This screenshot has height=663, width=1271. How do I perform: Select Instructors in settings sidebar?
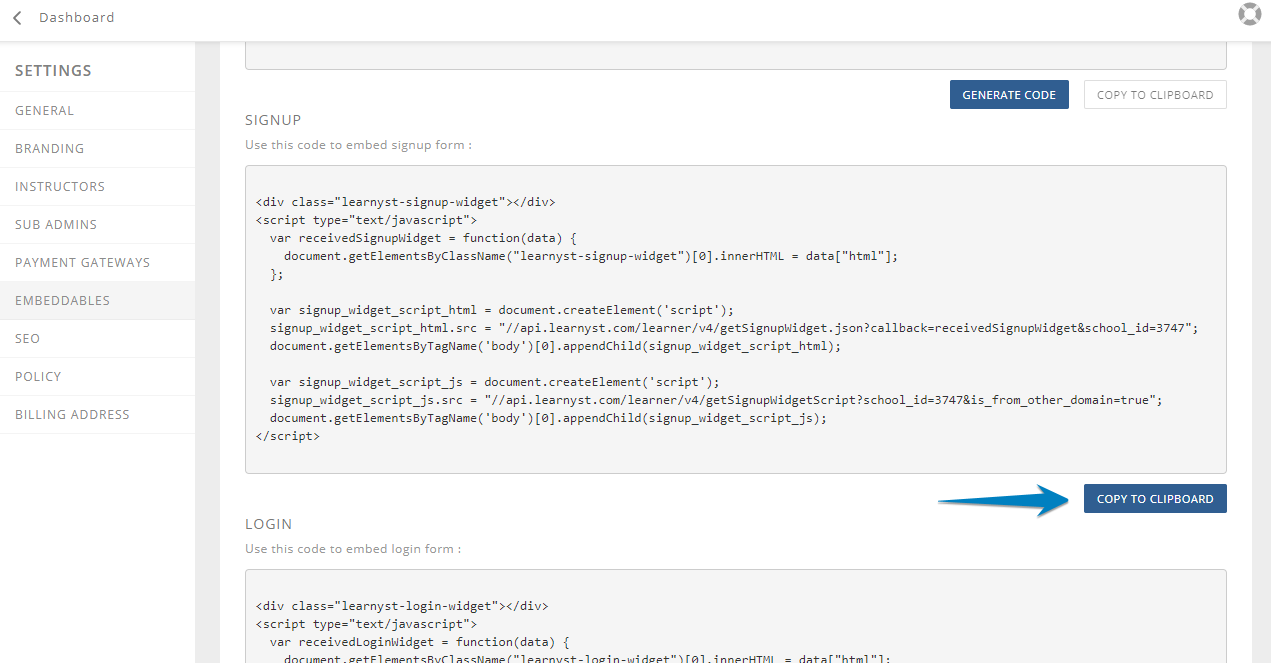(97, 187)
